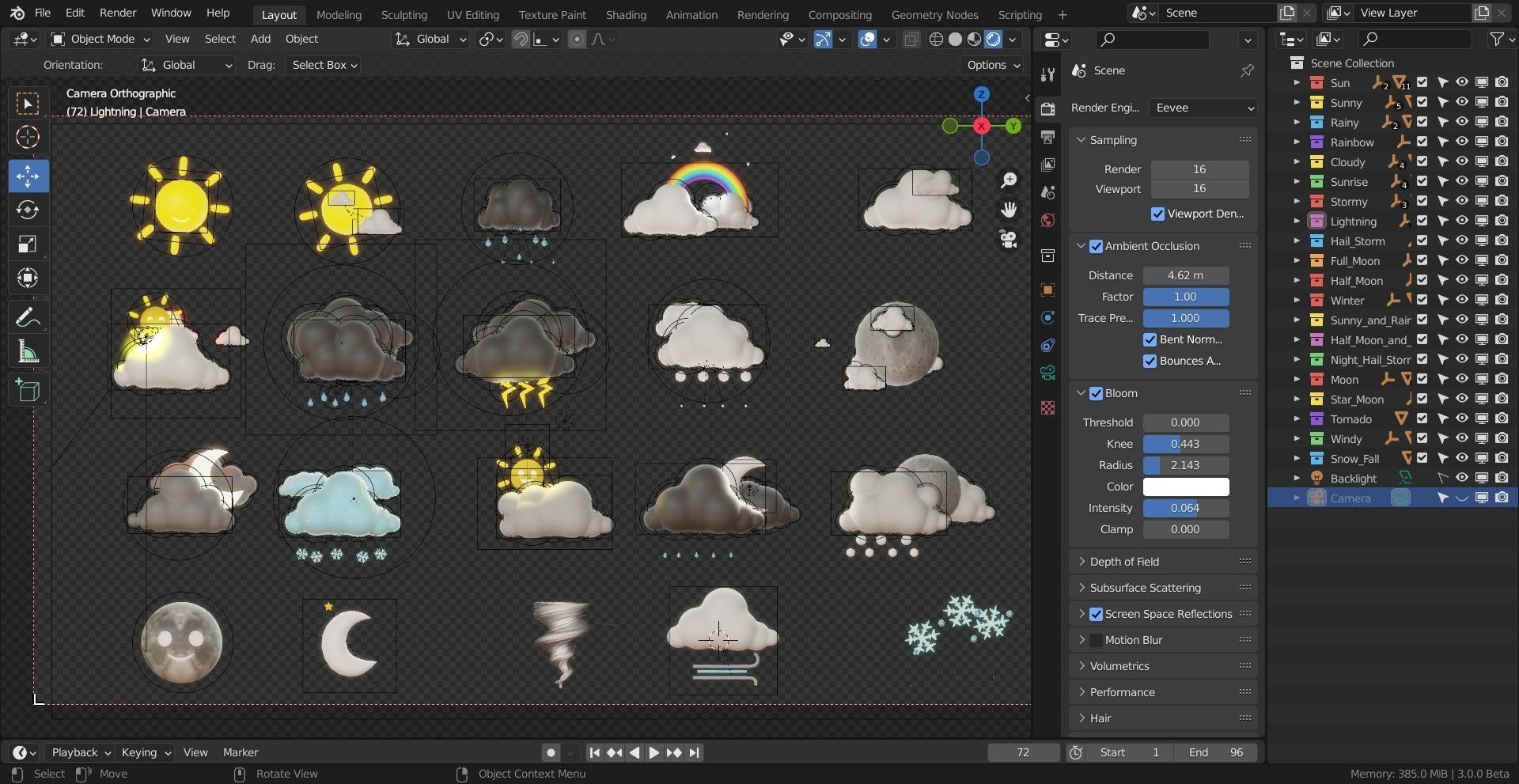Select the Rotate tool
Screen dimensions: 1519x784
28,210
